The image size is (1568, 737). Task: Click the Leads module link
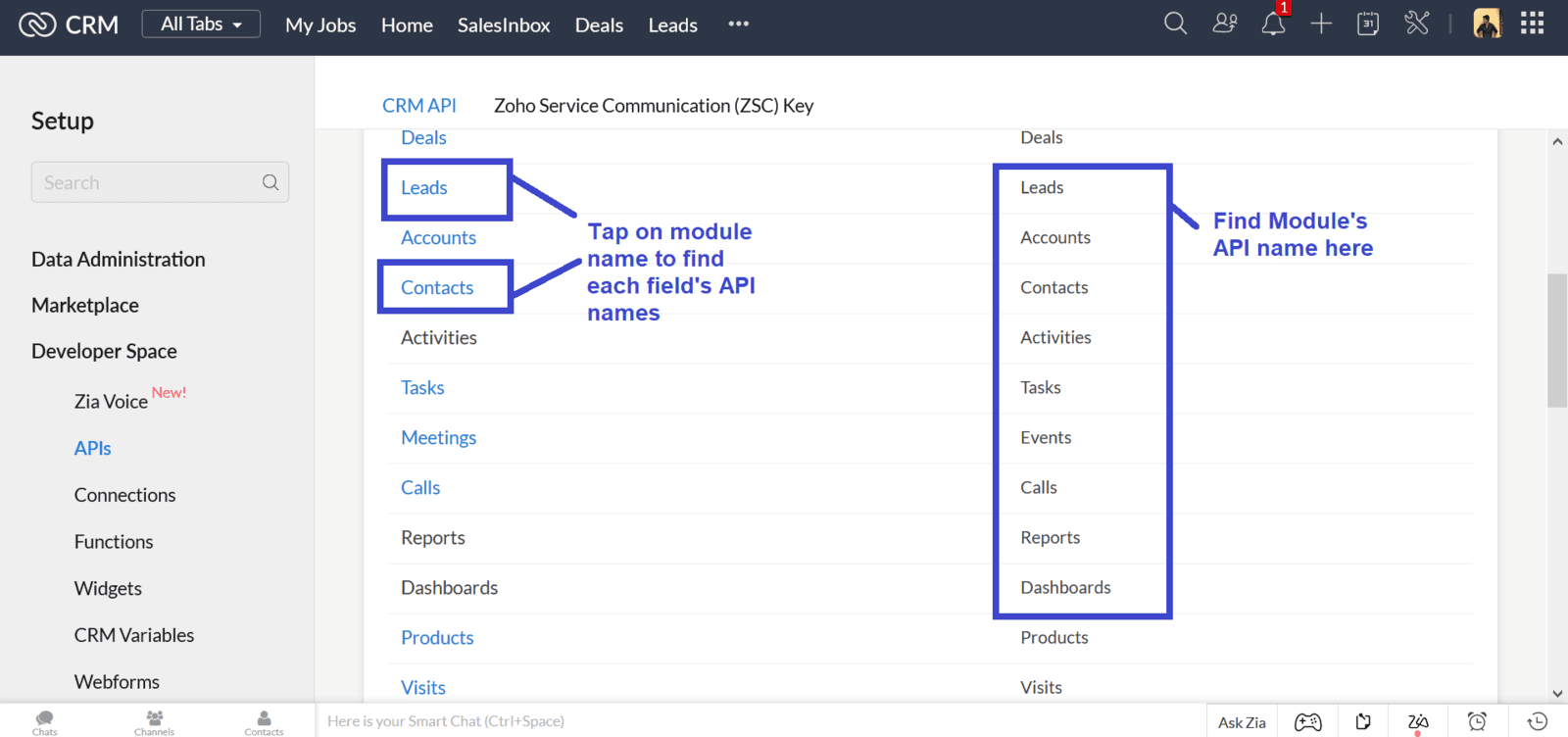pos(423,188)
